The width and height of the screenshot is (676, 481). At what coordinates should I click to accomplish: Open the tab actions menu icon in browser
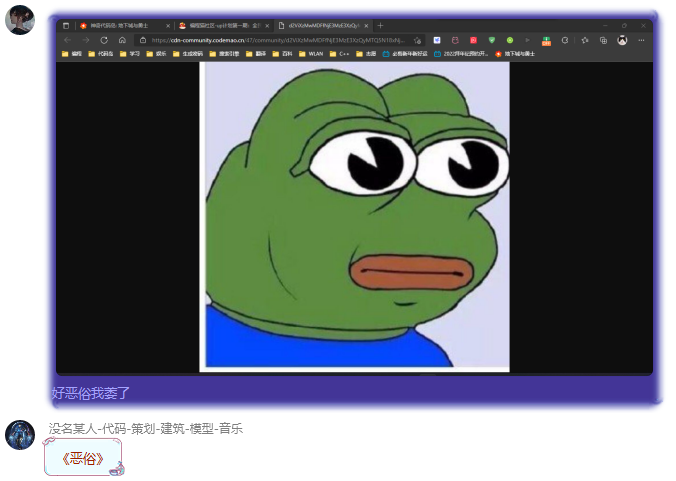[66, 26]
